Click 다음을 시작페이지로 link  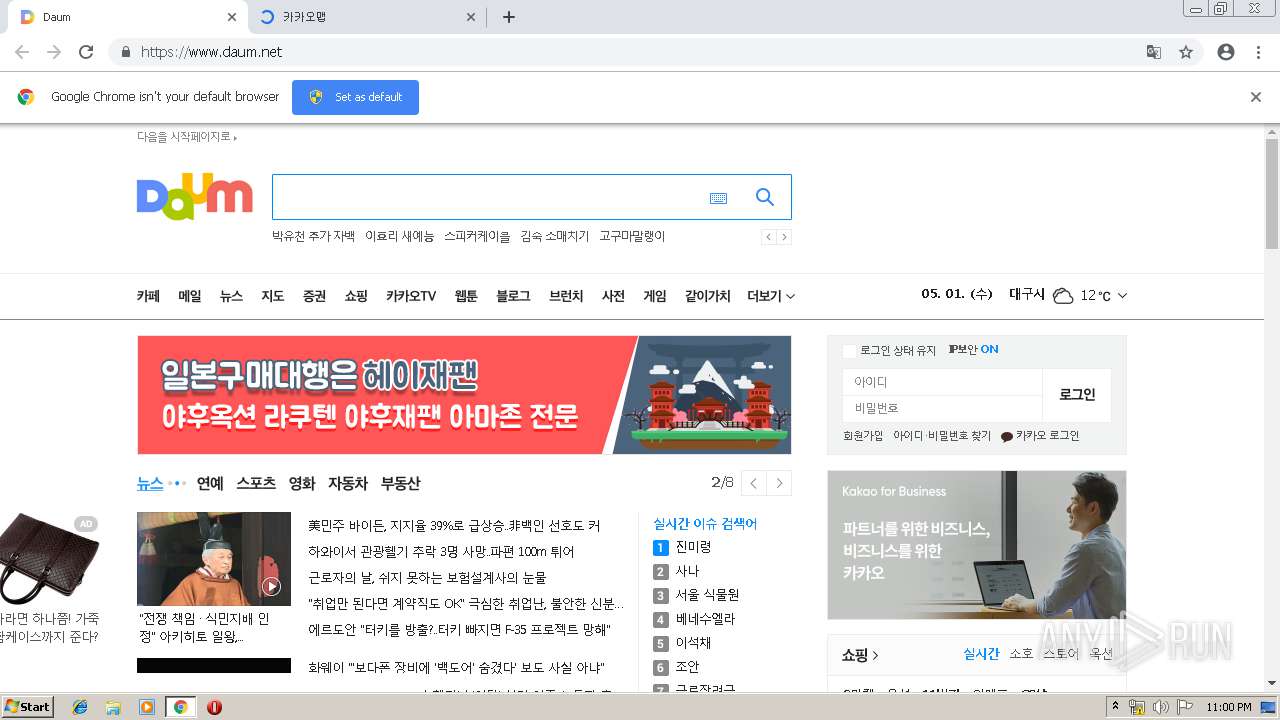187,137
